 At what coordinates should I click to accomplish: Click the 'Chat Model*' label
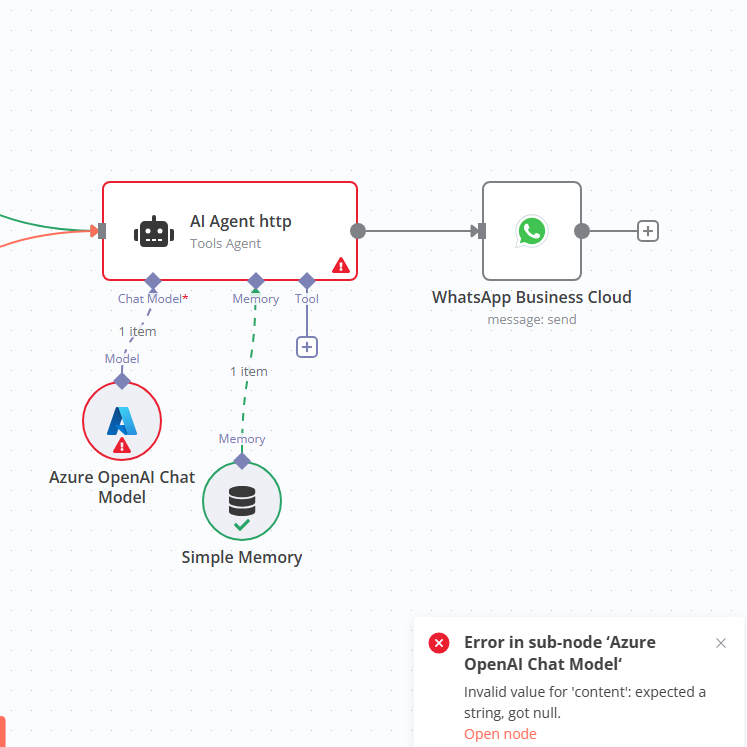153,299
